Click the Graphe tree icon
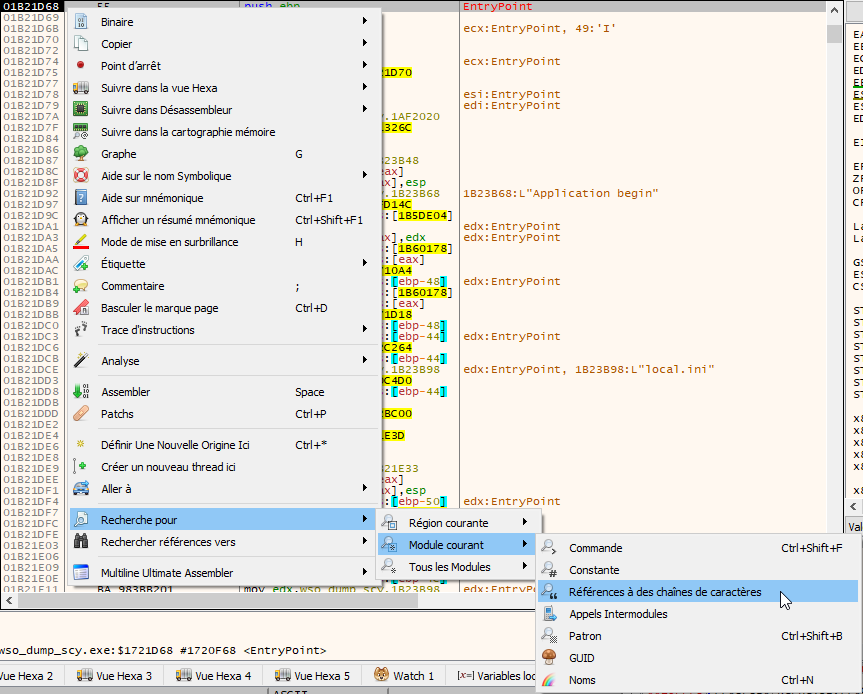The width and height of the screenshot is (863, 694). 82,154
